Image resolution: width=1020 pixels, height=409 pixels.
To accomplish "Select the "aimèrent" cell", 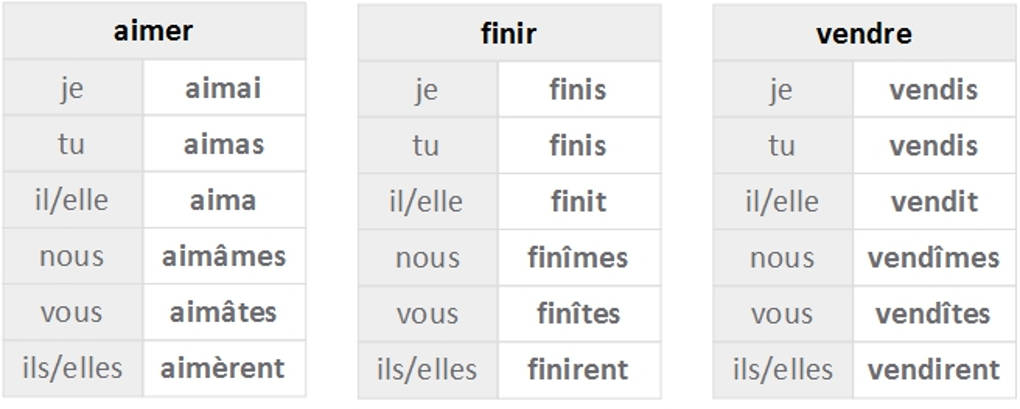I will pos(223,368).
